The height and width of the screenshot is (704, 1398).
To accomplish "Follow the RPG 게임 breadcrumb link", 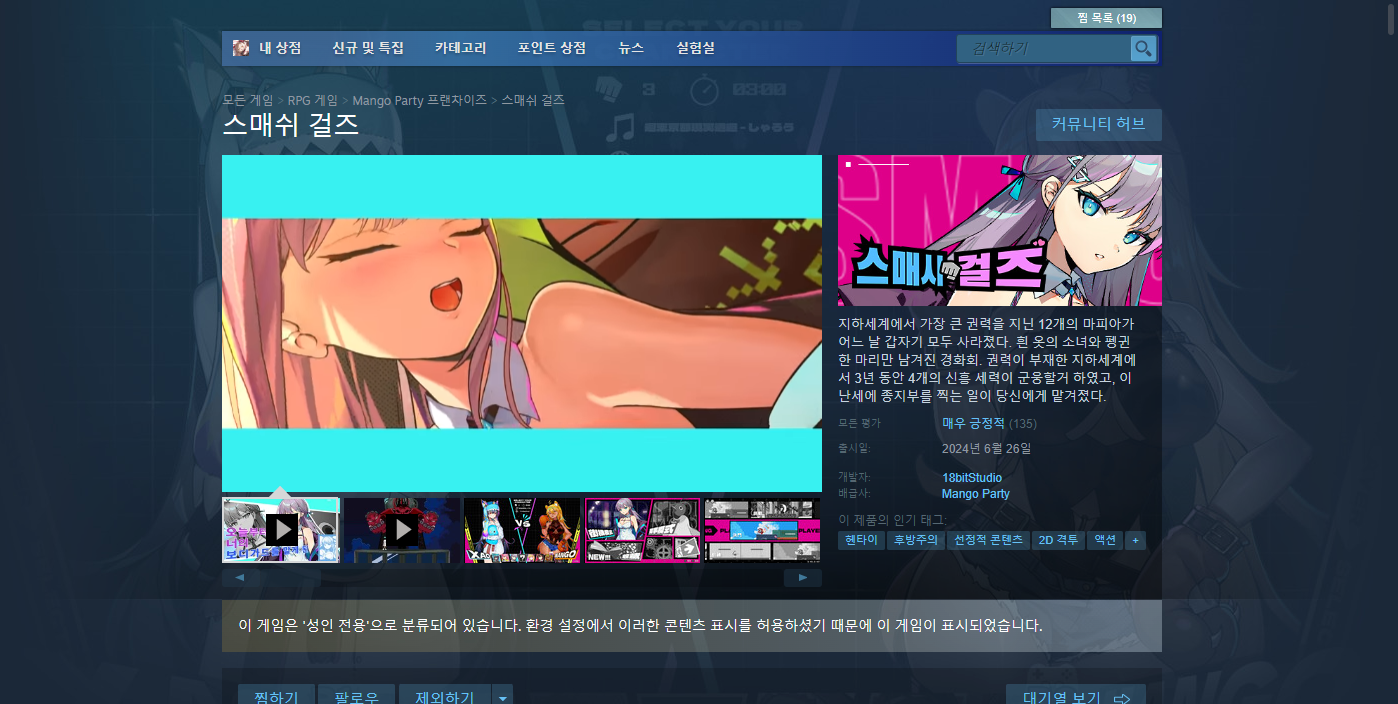I will click(313, 100).
